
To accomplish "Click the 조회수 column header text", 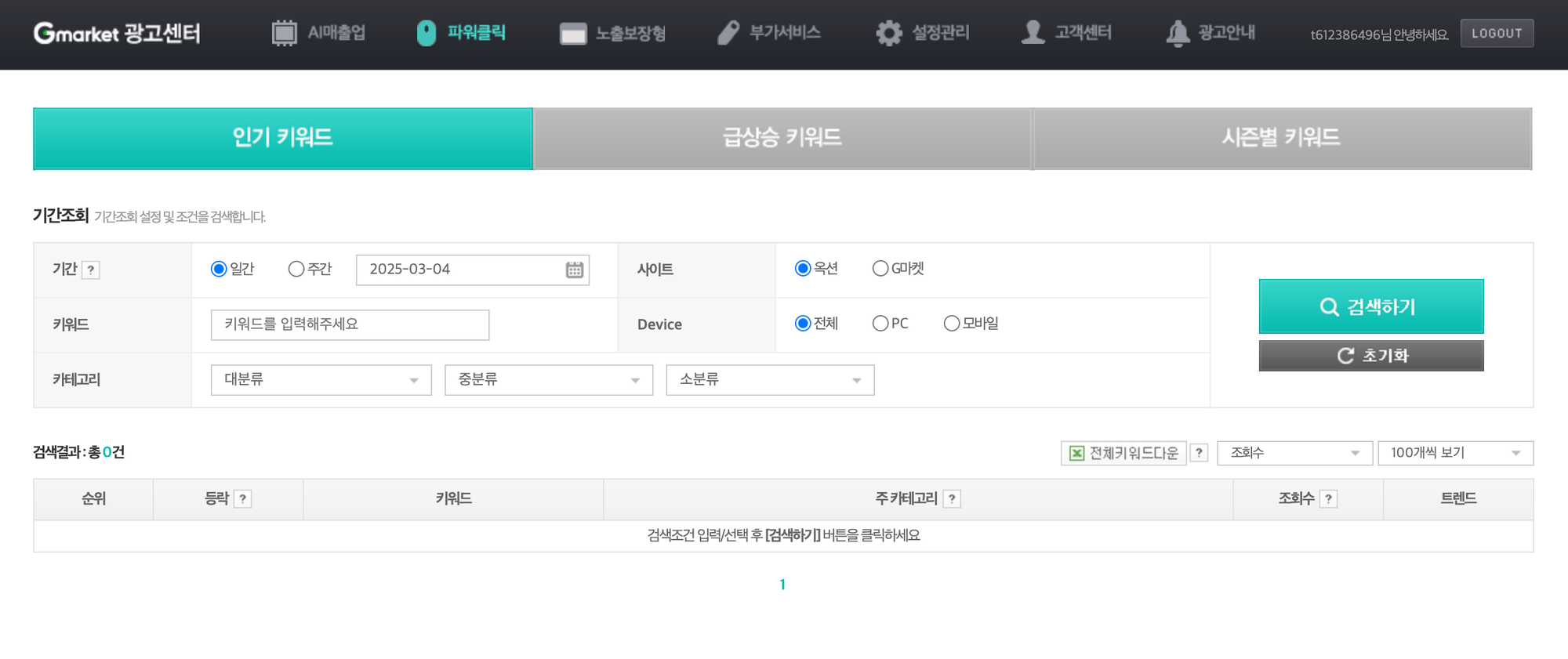I will click(1296, 499).
